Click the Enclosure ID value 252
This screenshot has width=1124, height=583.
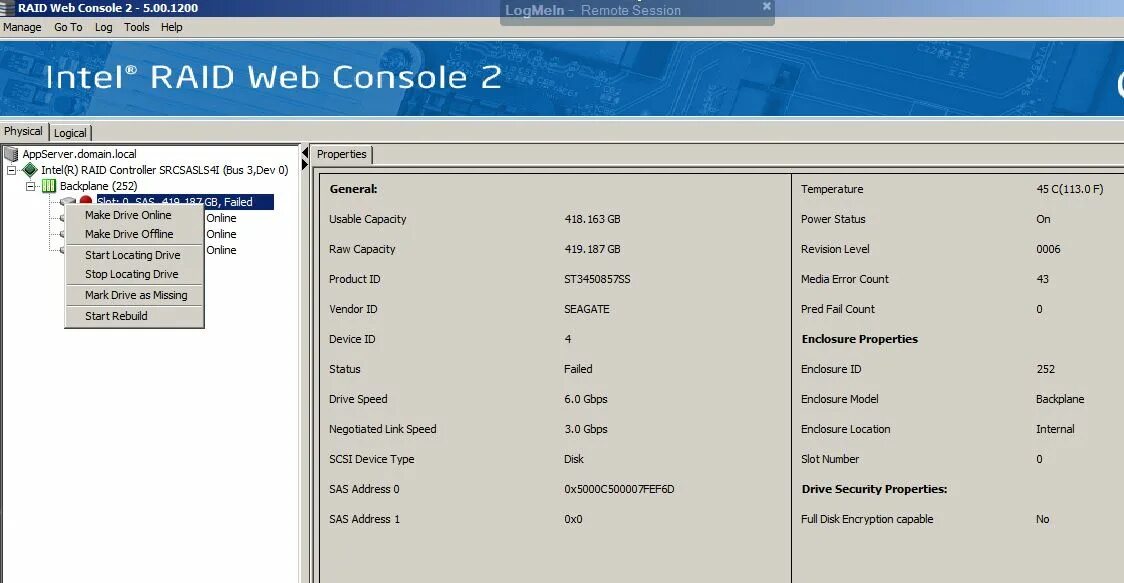[x=1045, y=369]
